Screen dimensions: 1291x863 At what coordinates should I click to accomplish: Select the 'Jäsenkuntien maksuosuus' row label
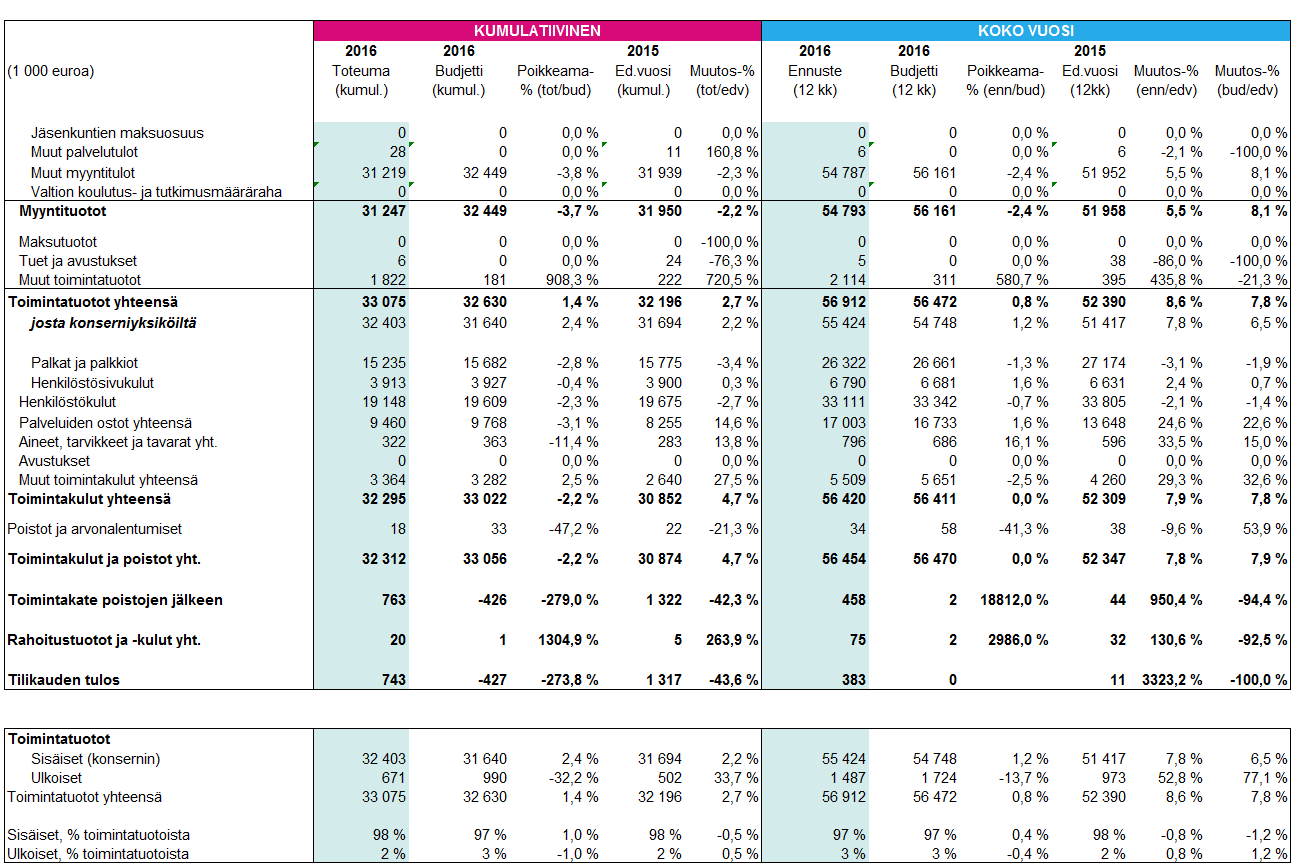[x=117, y=133]
